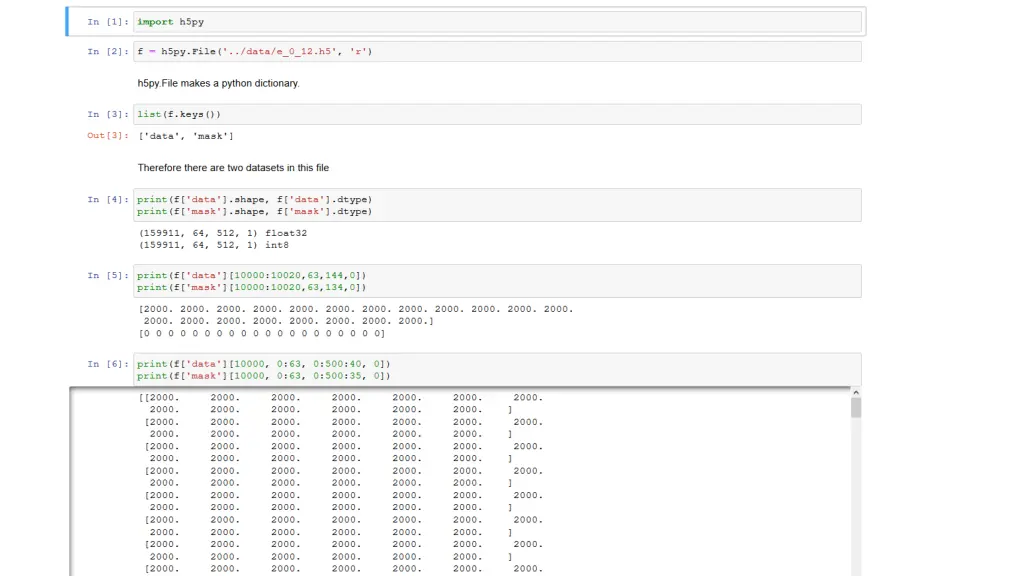This screenshot has height=576, width=1024.
Task: Click the 'In [2]:' prompt label
Action: point(108,52)
